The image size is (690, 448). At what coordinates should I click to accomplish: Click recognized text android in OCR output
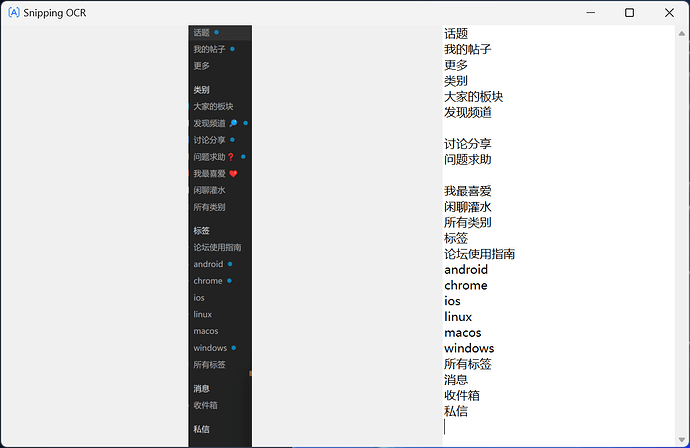(466, 269)
